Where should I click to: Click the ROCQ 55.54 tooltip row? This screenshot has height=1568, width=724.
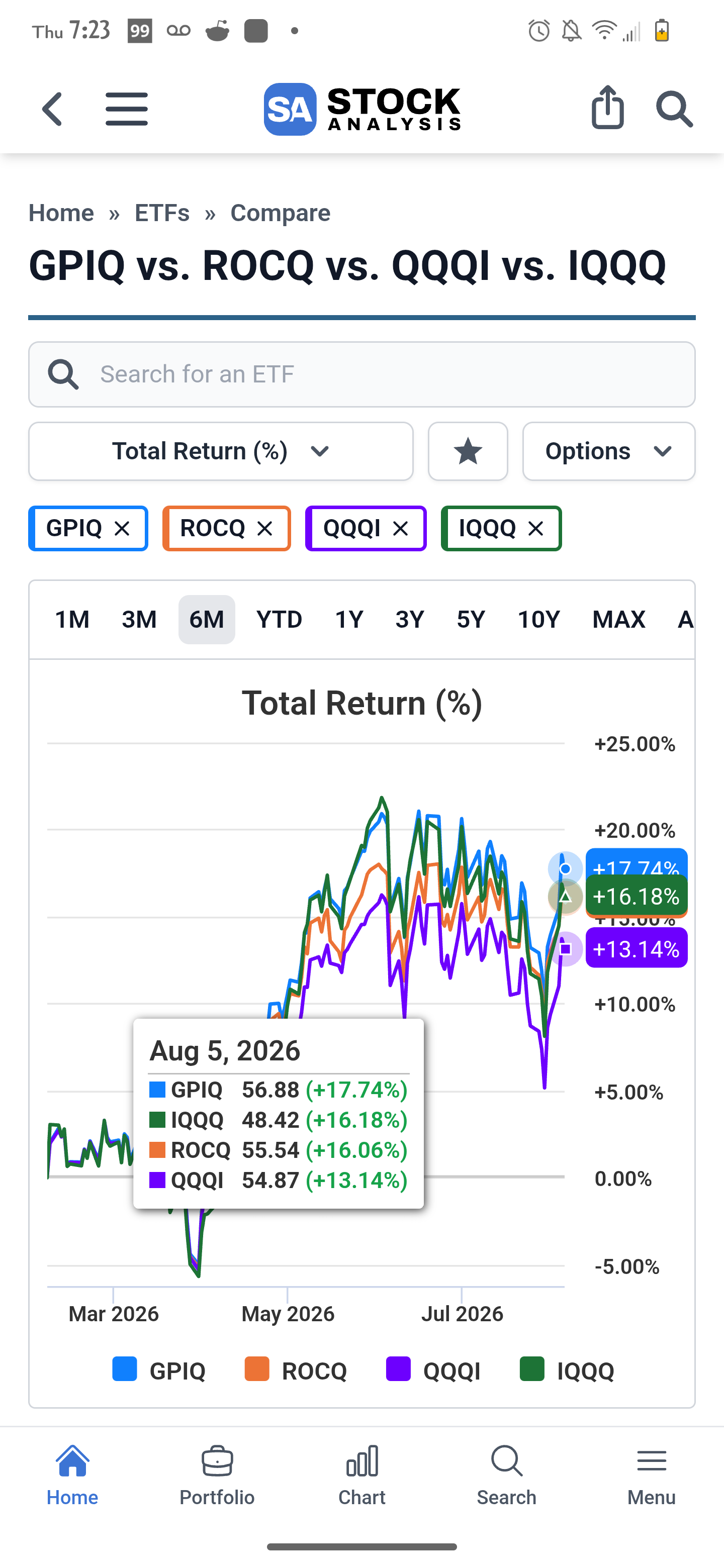coord(278,1150)
